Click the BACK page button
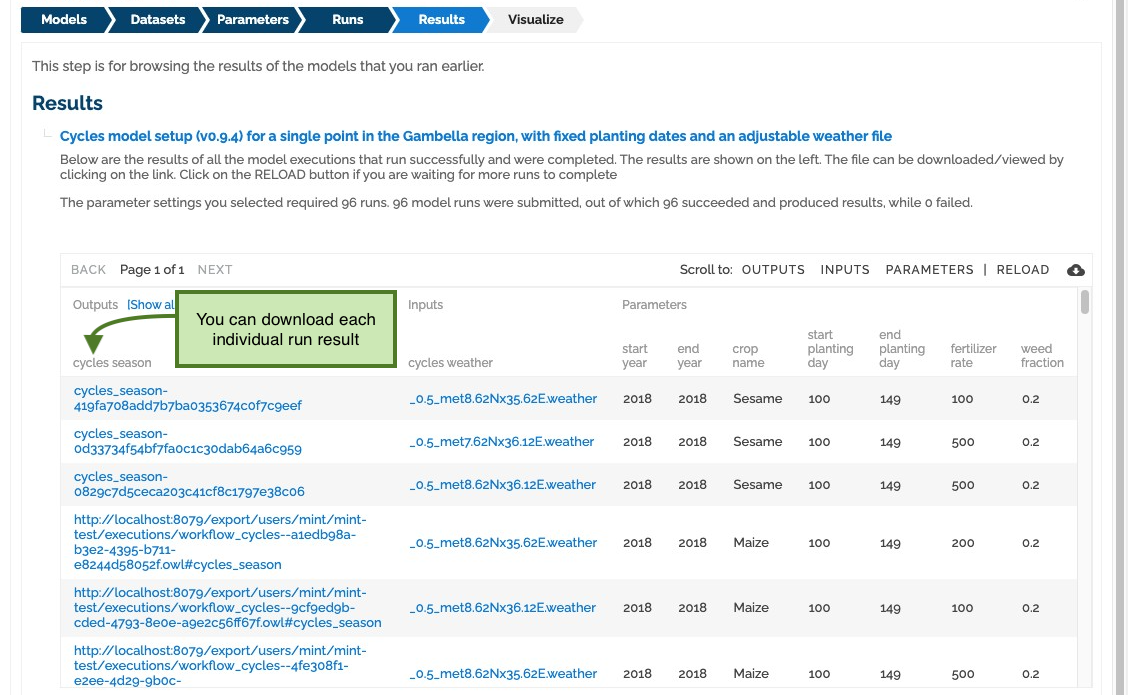1138x695 pixels. 89,270
